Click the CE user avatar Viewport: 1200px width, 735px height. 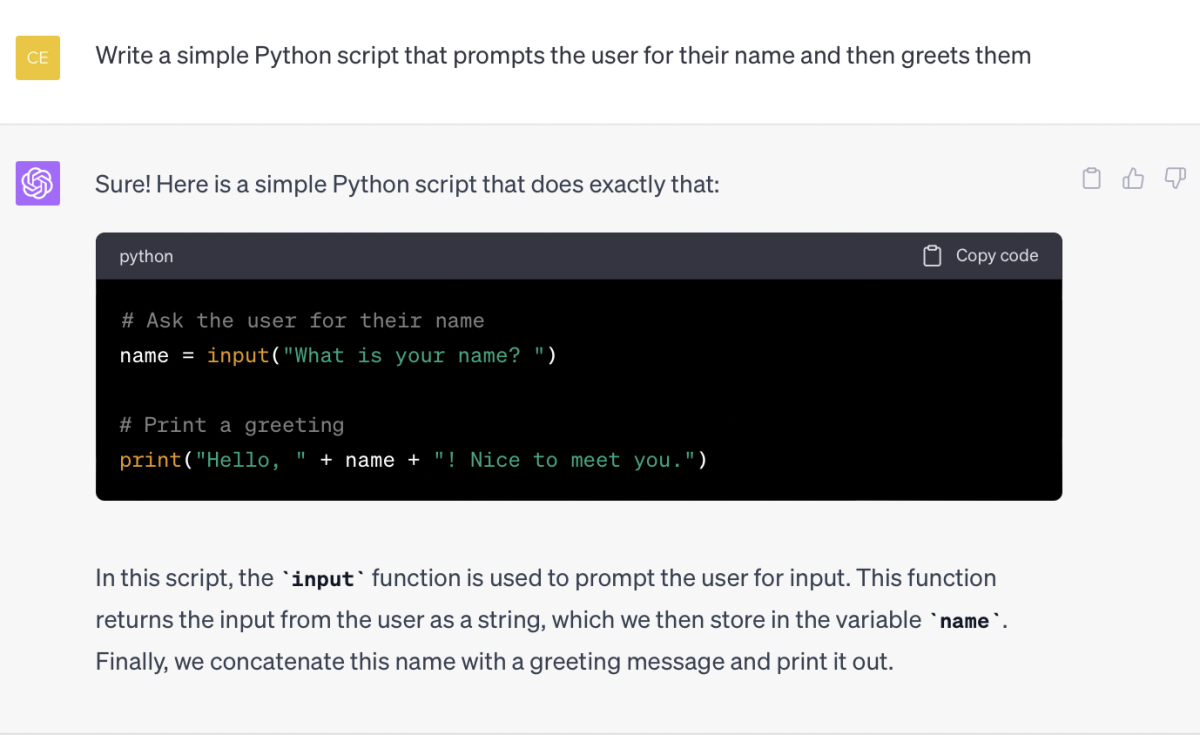[x=37, y=57]
